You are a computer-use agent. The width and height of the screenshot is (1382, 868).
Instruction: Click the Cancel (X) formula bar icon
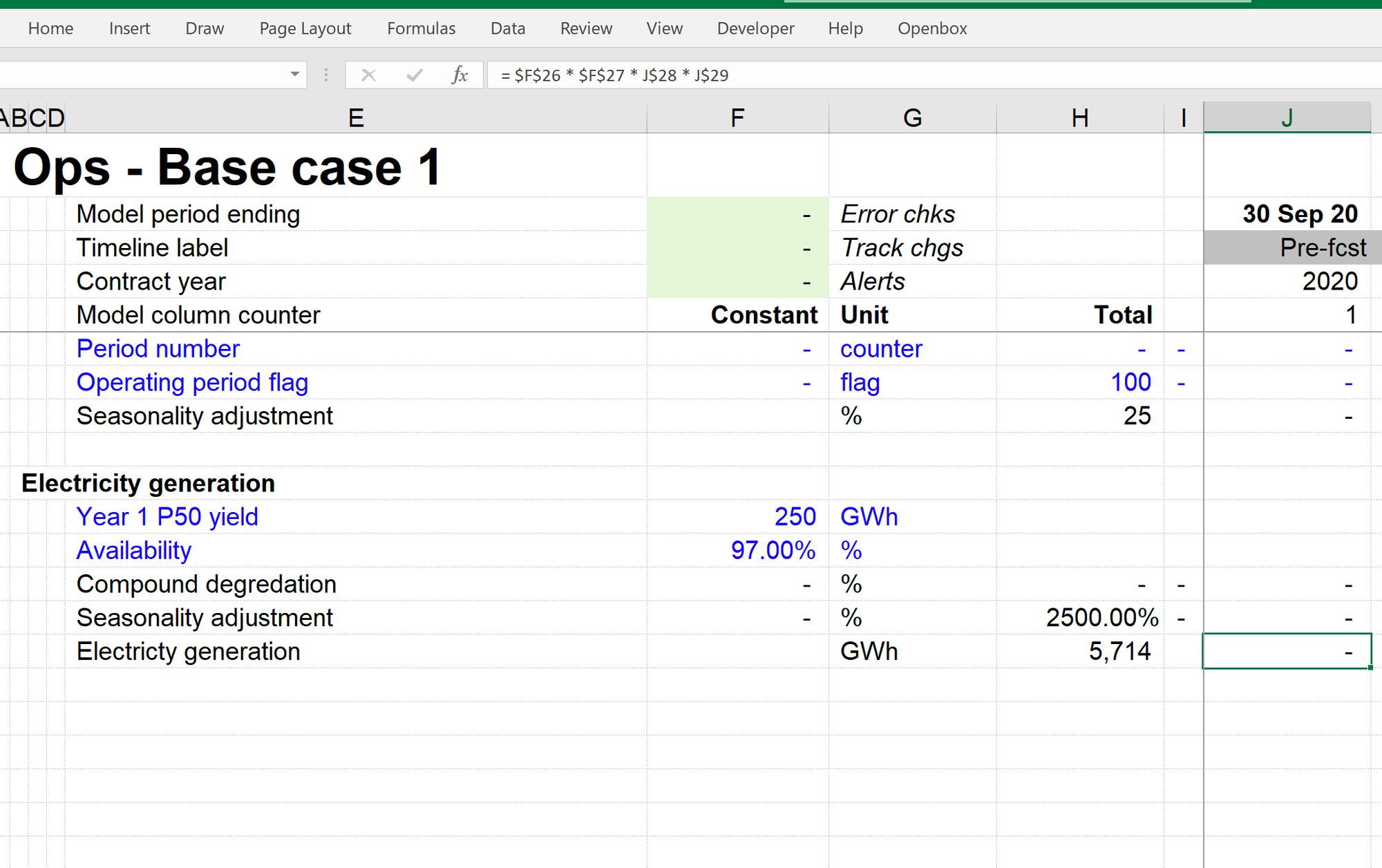368,75
